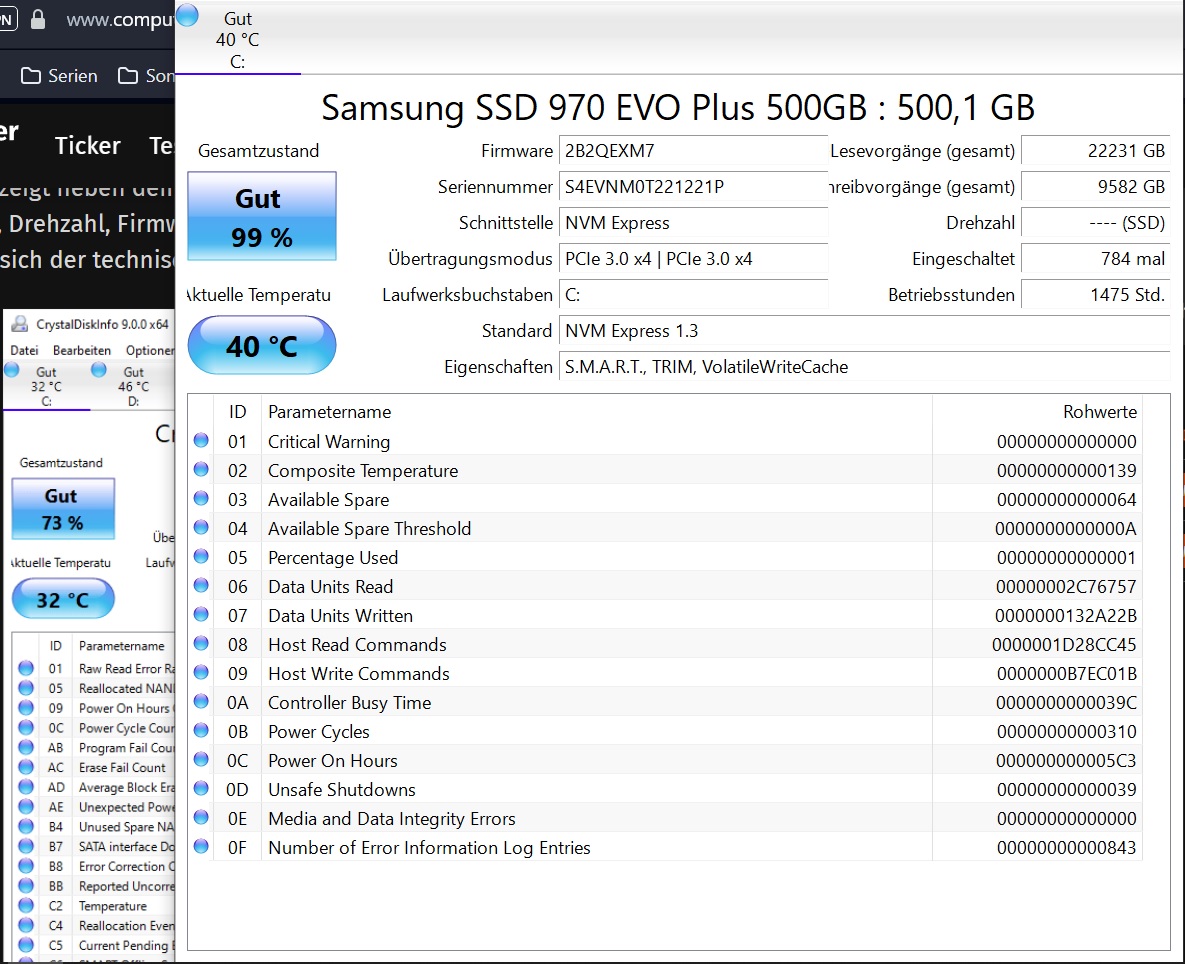The height and width of the screenshot is (964, 1185).
Task: Click the status dot for Composite Temperature
Action: (x=201, y=470)
